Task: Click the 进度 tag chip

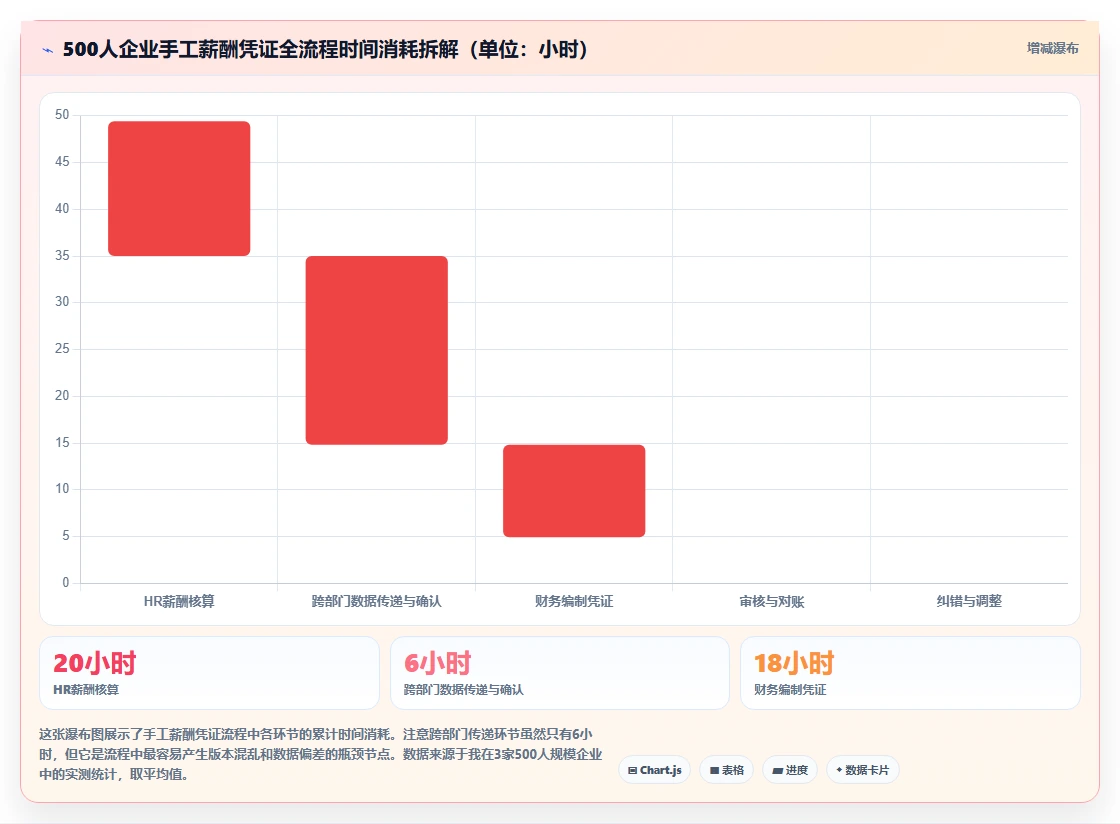Action: (790, 770)
